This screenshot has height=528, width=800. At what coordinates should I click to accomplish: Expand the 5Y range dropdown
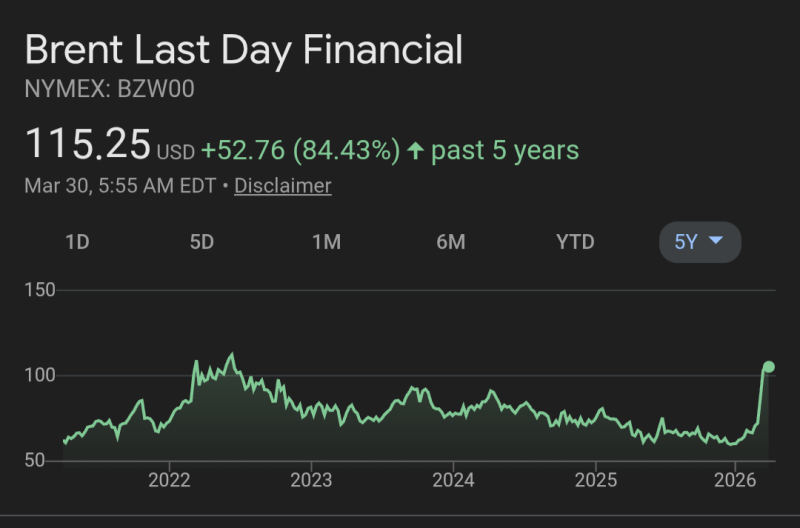[700, 242]
